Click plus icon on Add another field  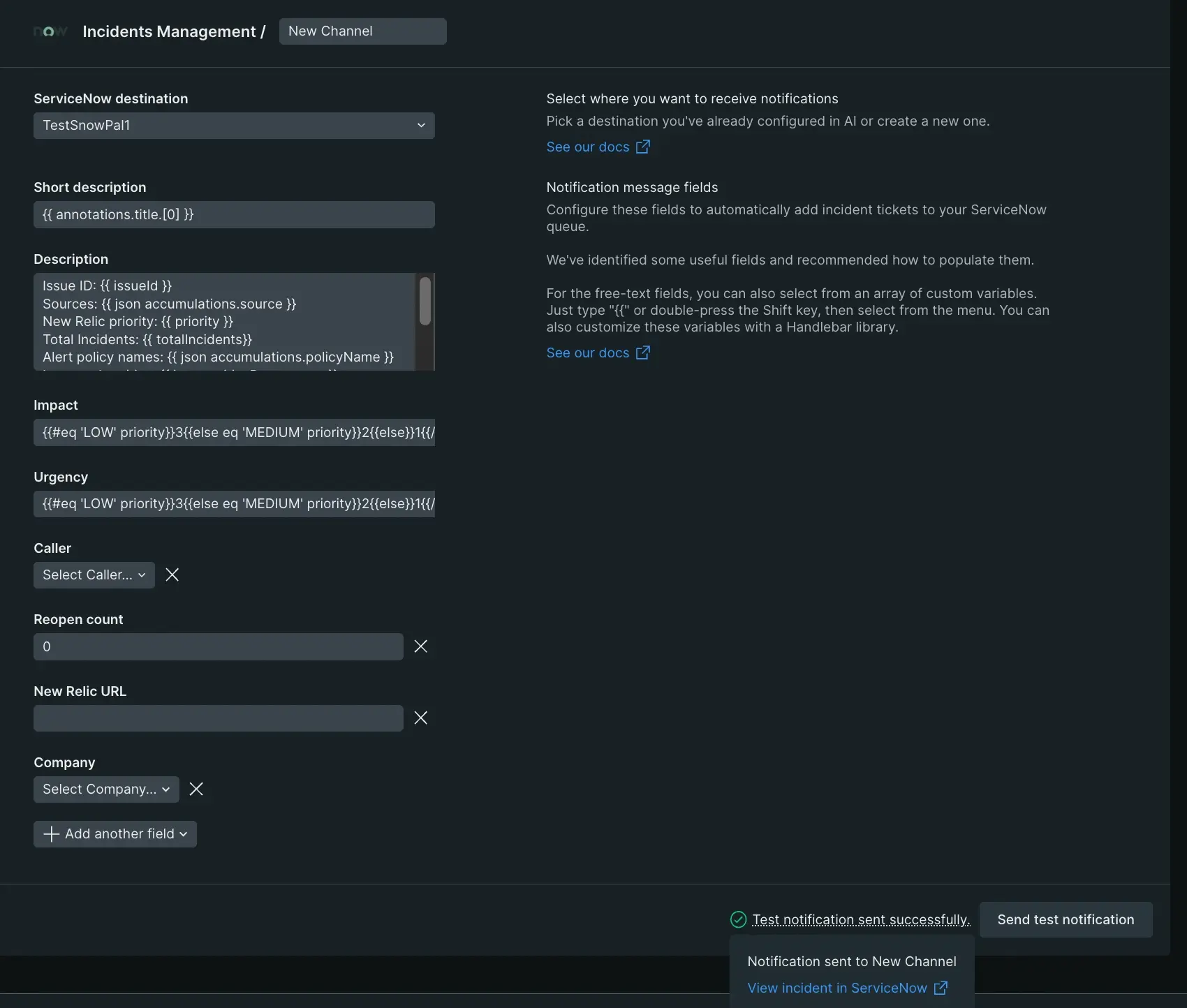click(51, 834)
